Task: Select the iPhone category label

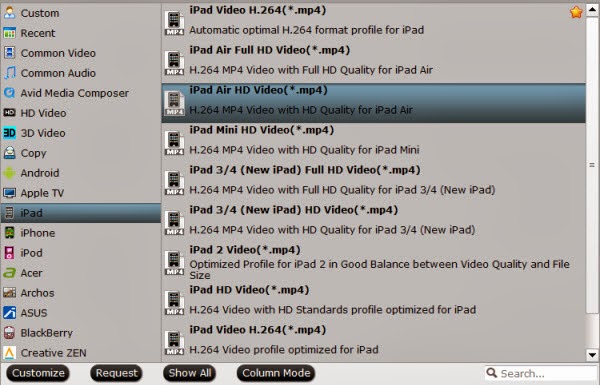Action: (x=38, y=233)
